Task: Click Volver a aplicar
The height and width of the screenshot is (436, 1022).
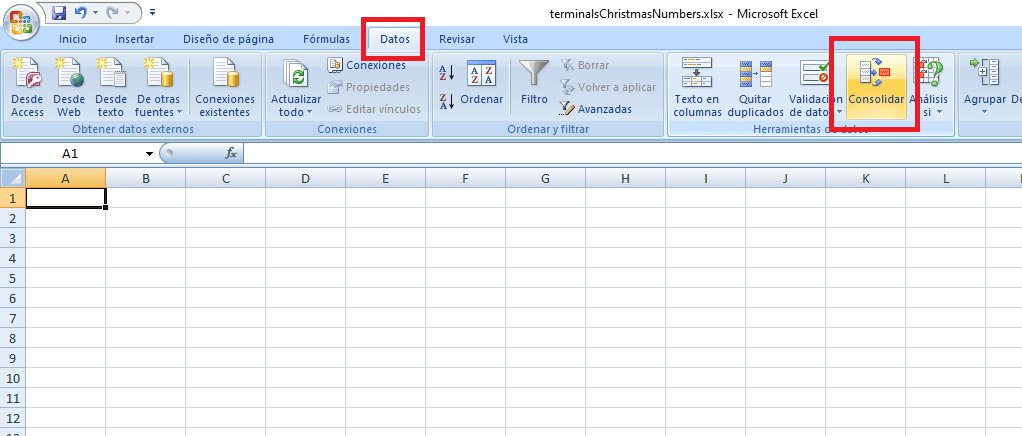Action: pyautogui.click(x=607, y=87)
